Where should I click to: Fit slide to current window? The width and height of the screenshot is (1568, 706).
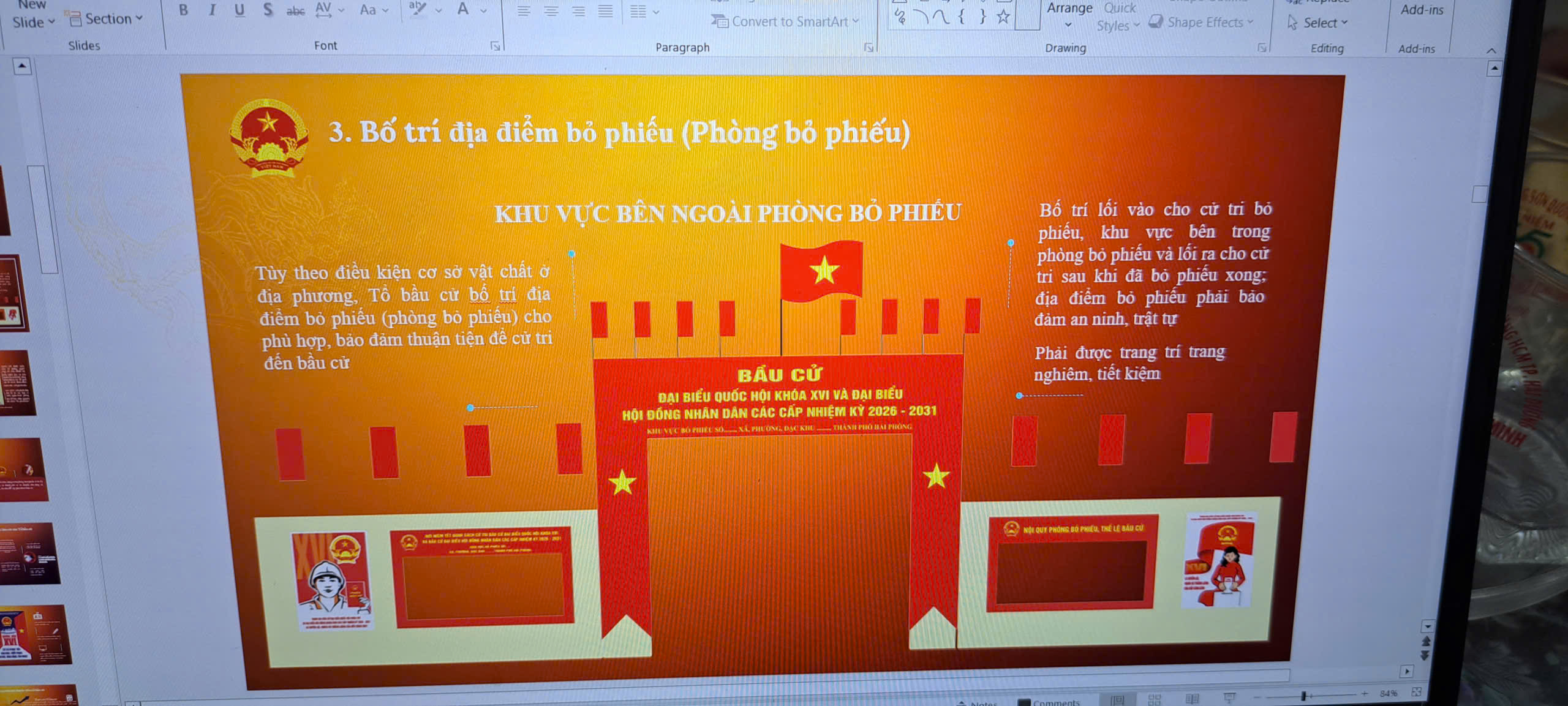[1416, 692]
